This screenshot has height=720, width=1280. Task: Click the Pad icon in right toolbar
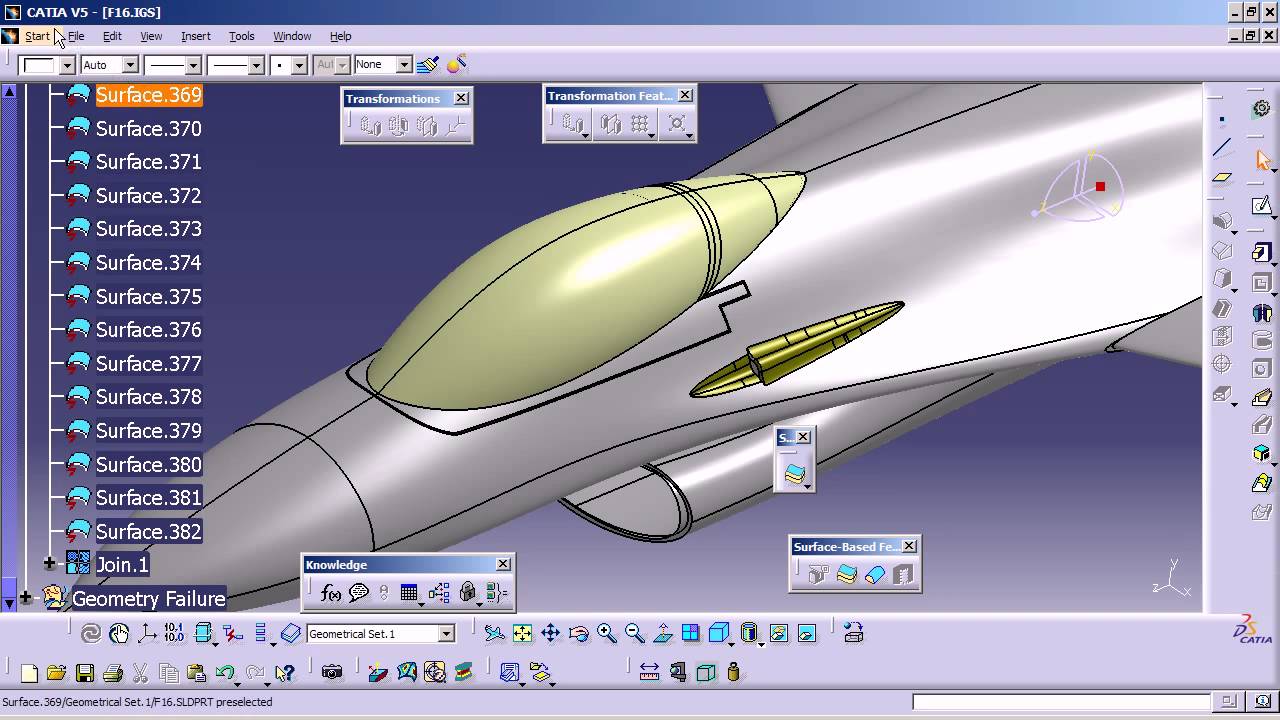(1262, 251)
